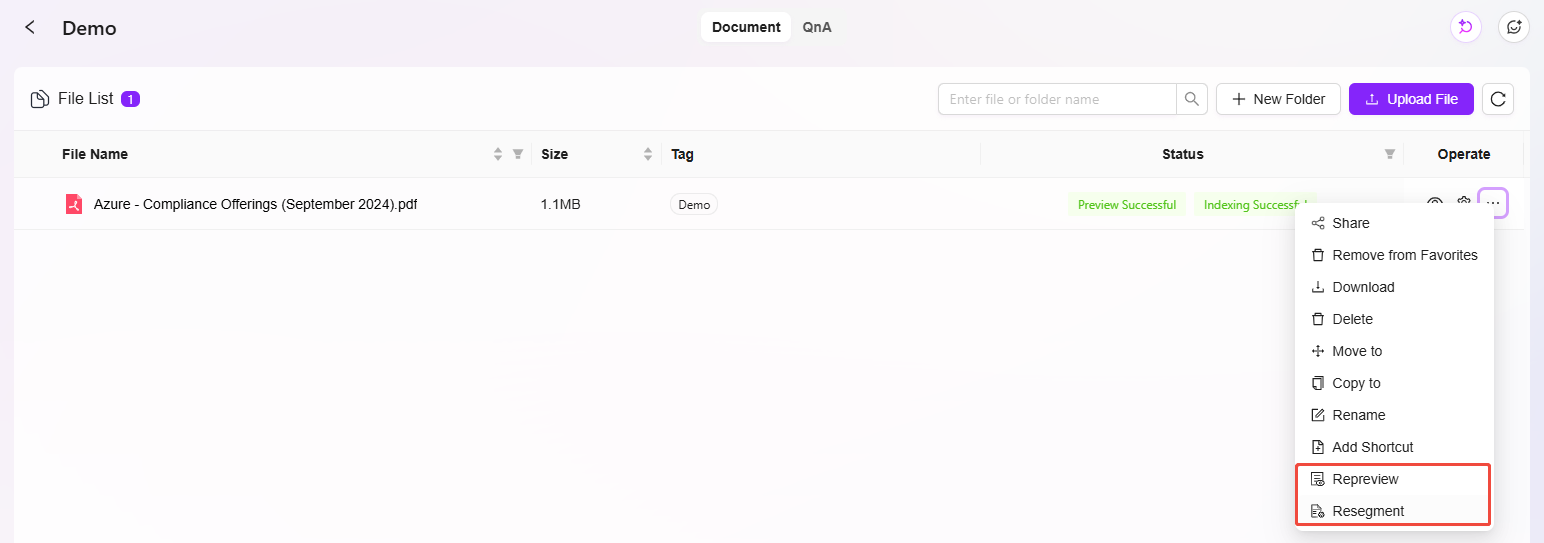This screenshot has width=1544, height=543.
Task: Open the purple AI search icon
Action: (x=1465, y=28)
